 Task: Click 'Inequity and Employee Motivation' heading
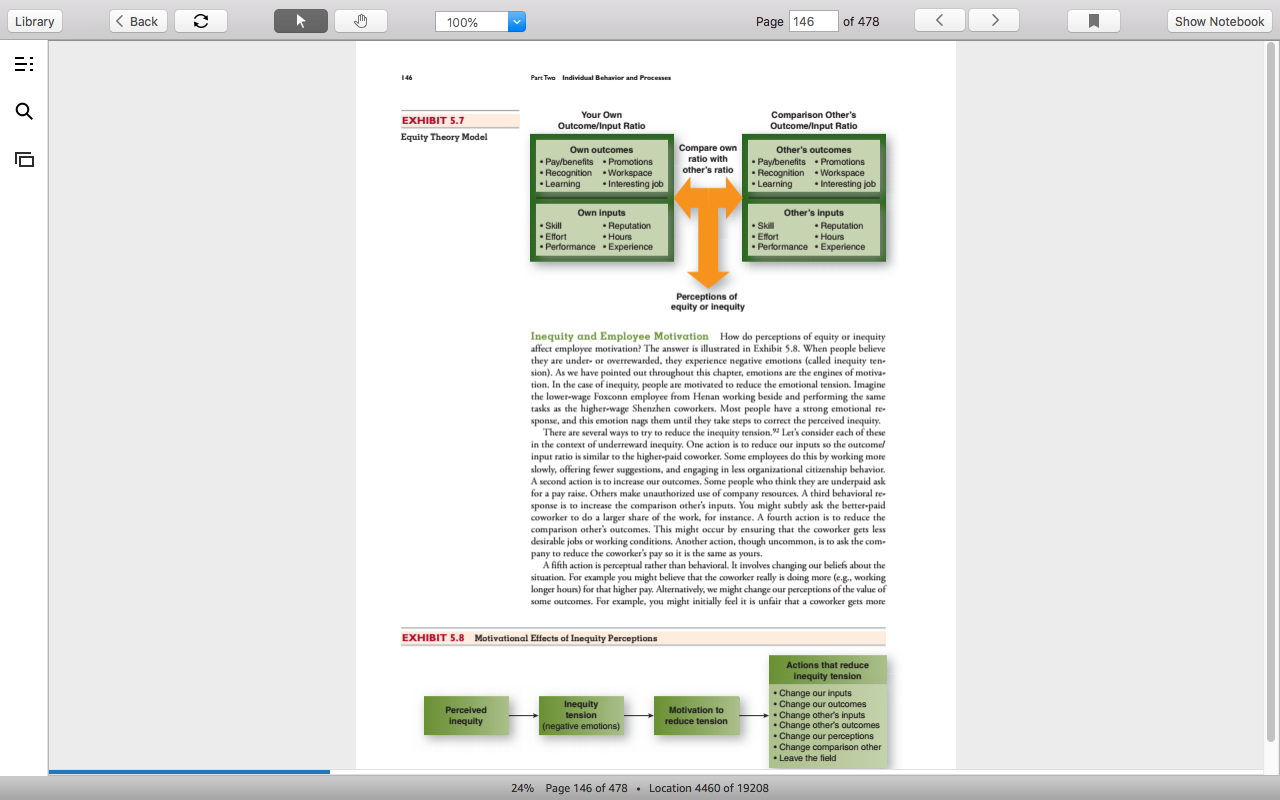[x=619, y=336]
